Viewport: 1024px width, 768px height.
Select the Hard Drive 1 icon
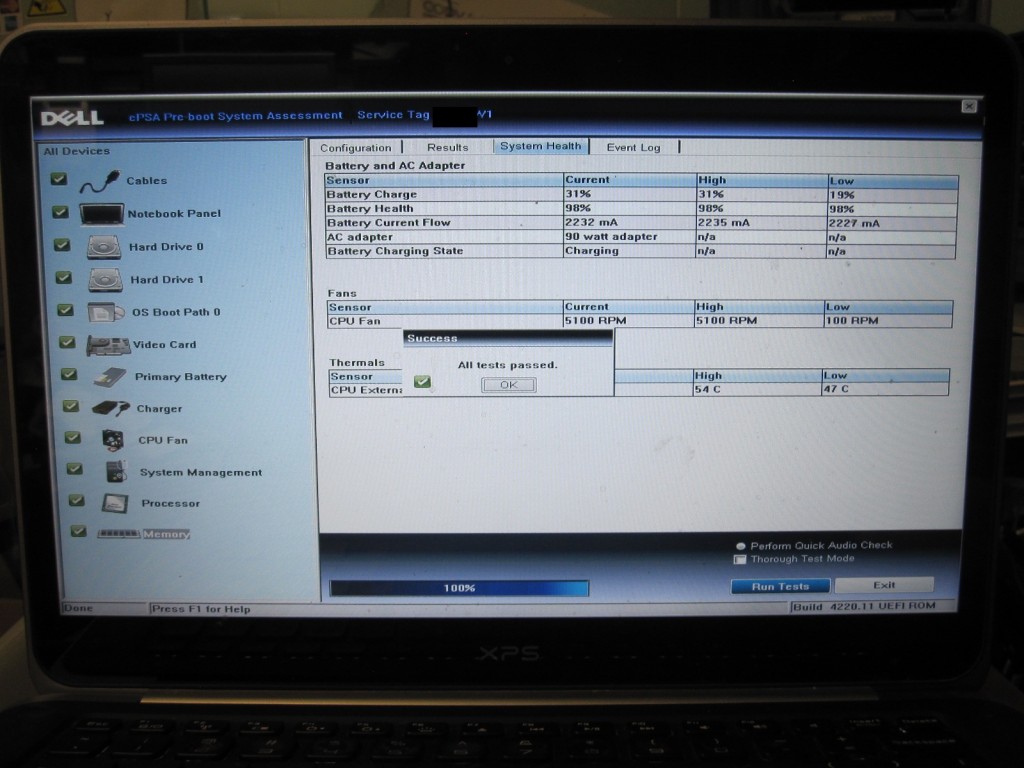click(x=106, y=280)
